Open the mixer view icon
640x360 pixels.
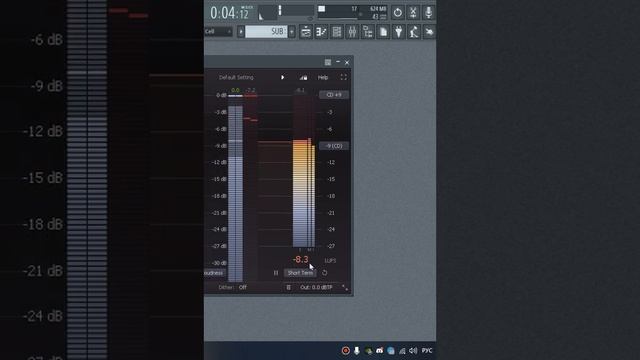352,32
